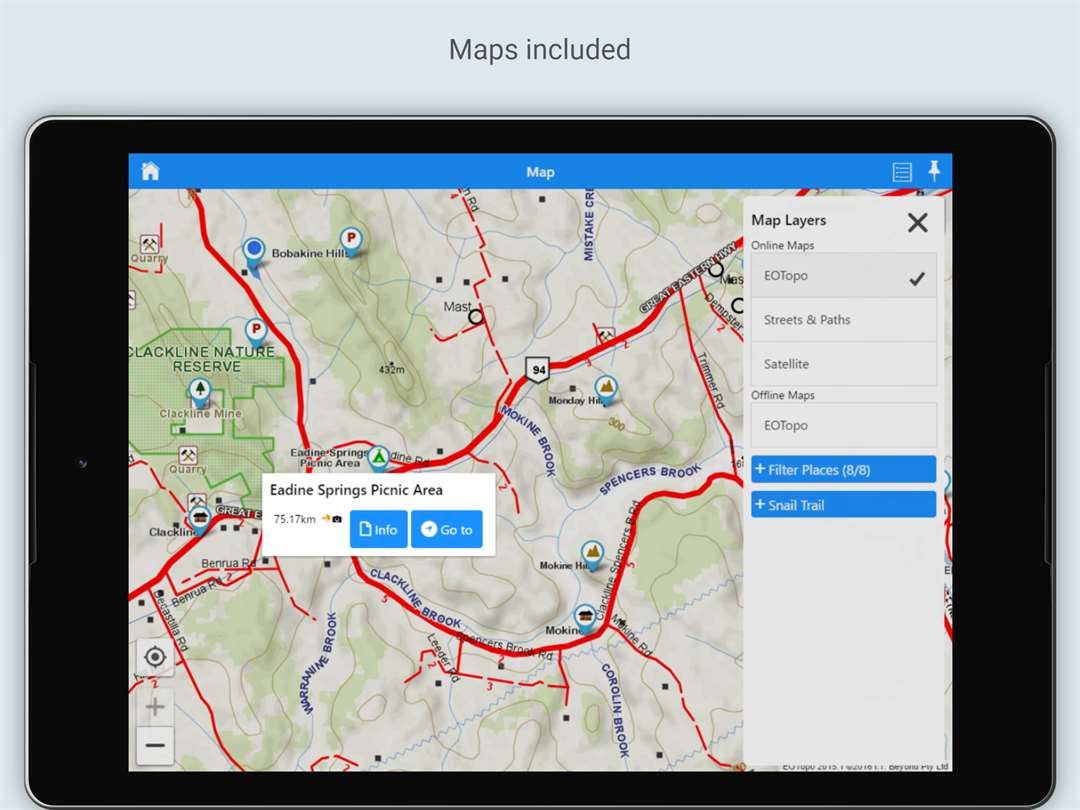Click the route 94 highway shield
The image size is (1080, 810).
tap(538, 370)
